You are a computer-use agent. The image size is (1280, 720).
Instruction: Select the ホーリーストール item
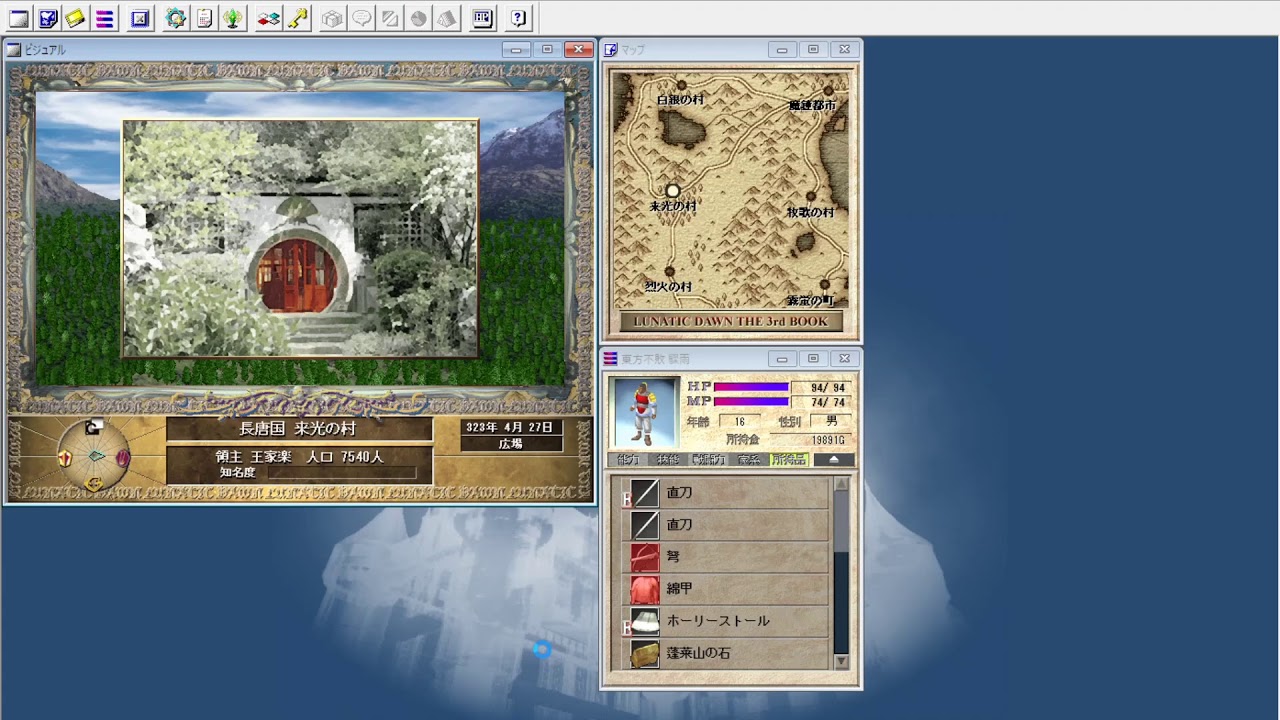[725, 620]
